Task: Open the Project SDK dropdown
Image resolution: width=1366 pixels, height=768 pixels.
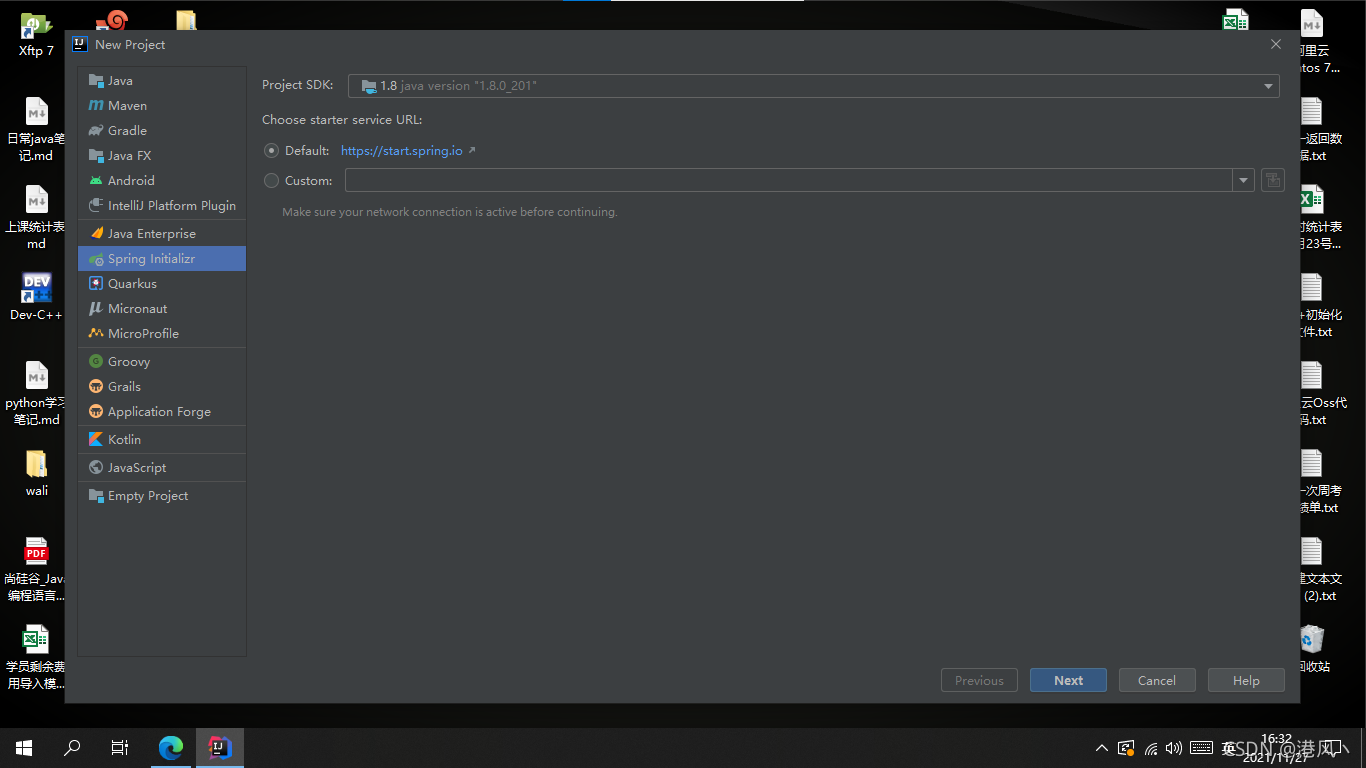Action: [813, 86]
